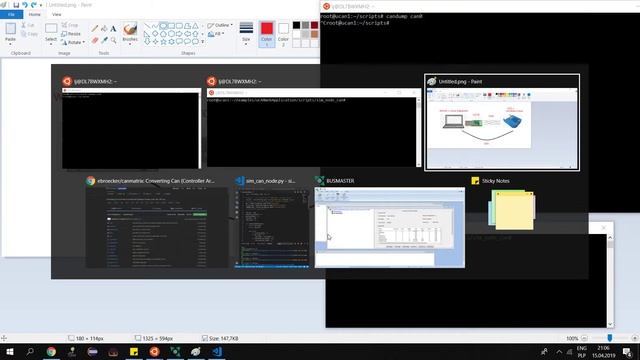Screen dimensions: 640x360
Task: Switch to the Chrome canmatrix page thumbnail
Action: 157,222
